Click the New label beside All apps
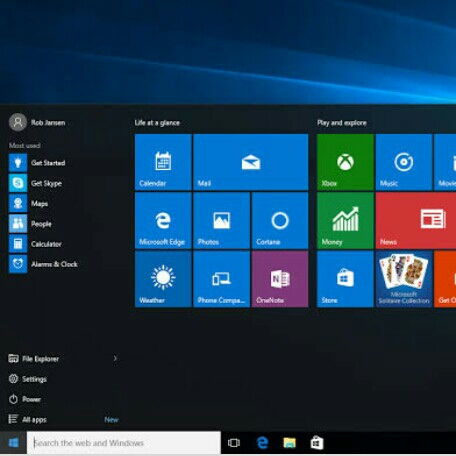This screenshot has height=456, width=456. coord(111,420)
